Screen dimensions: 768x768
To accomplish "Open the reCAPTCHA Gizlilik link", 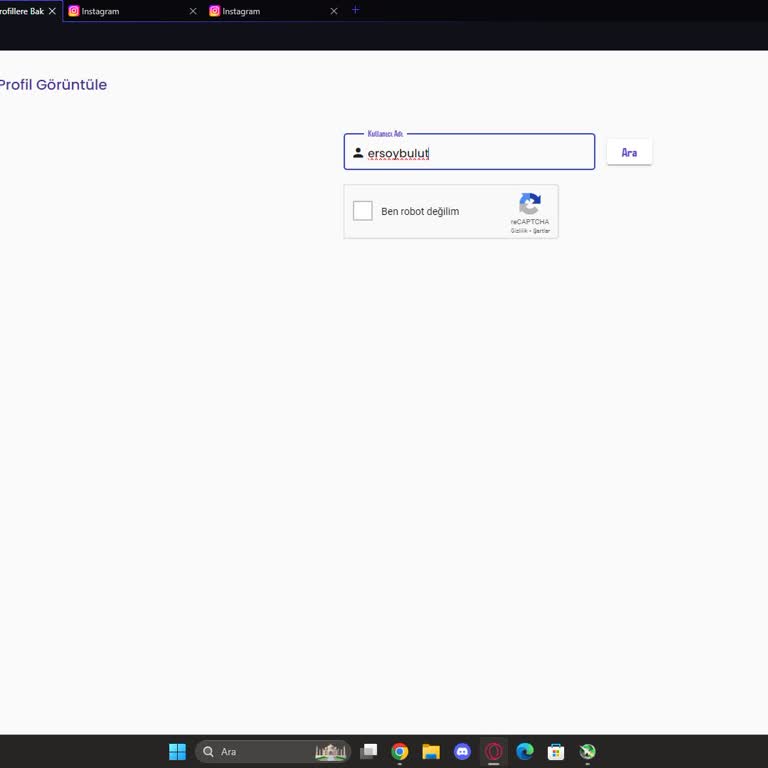I will click(519, 231).
